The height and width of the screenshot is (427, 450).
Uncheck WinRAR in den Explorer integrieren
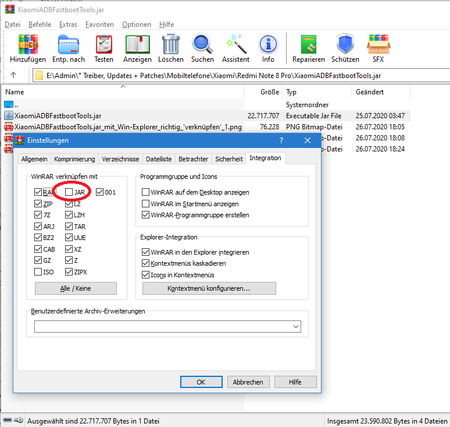click(145, 252)
